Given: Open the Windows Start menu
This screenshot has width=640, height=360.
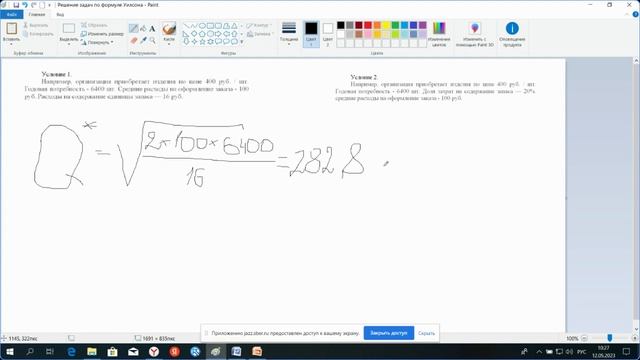Looking at the screenshot, I should (9, 351).
